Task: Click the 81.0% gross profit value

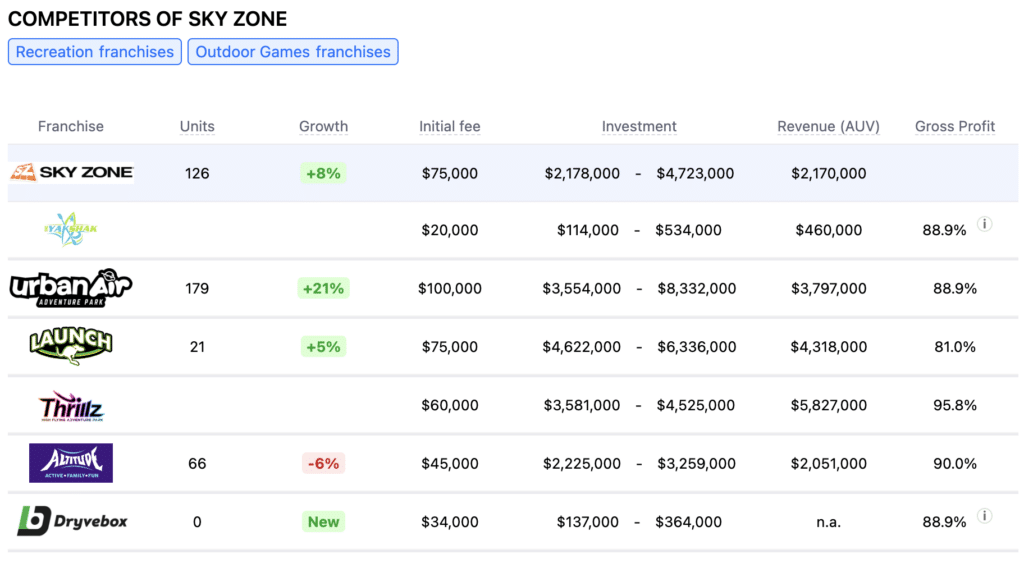Action: click(955, 347)
